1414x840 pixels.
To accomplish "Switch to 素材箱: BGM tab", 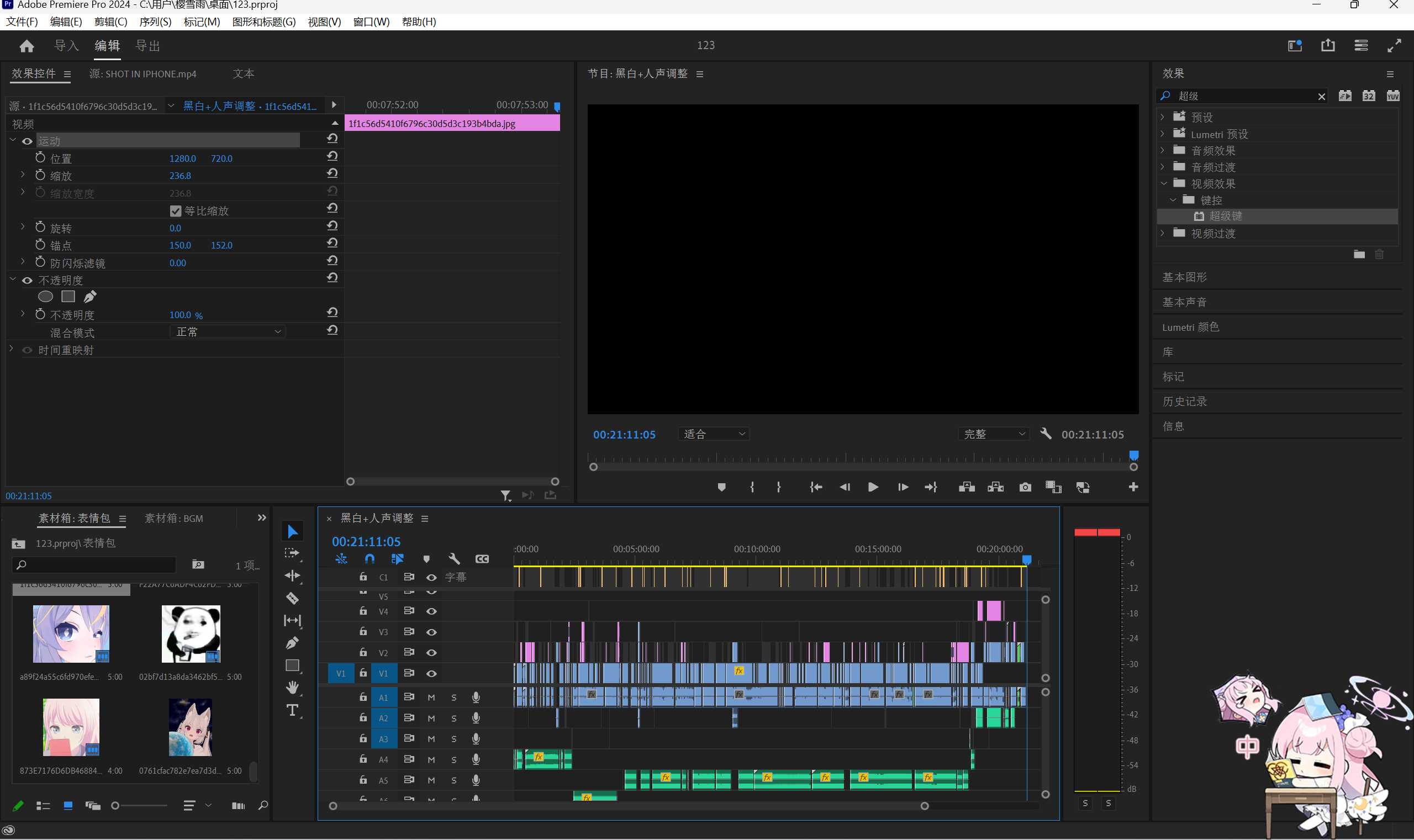I will [174, 519].
